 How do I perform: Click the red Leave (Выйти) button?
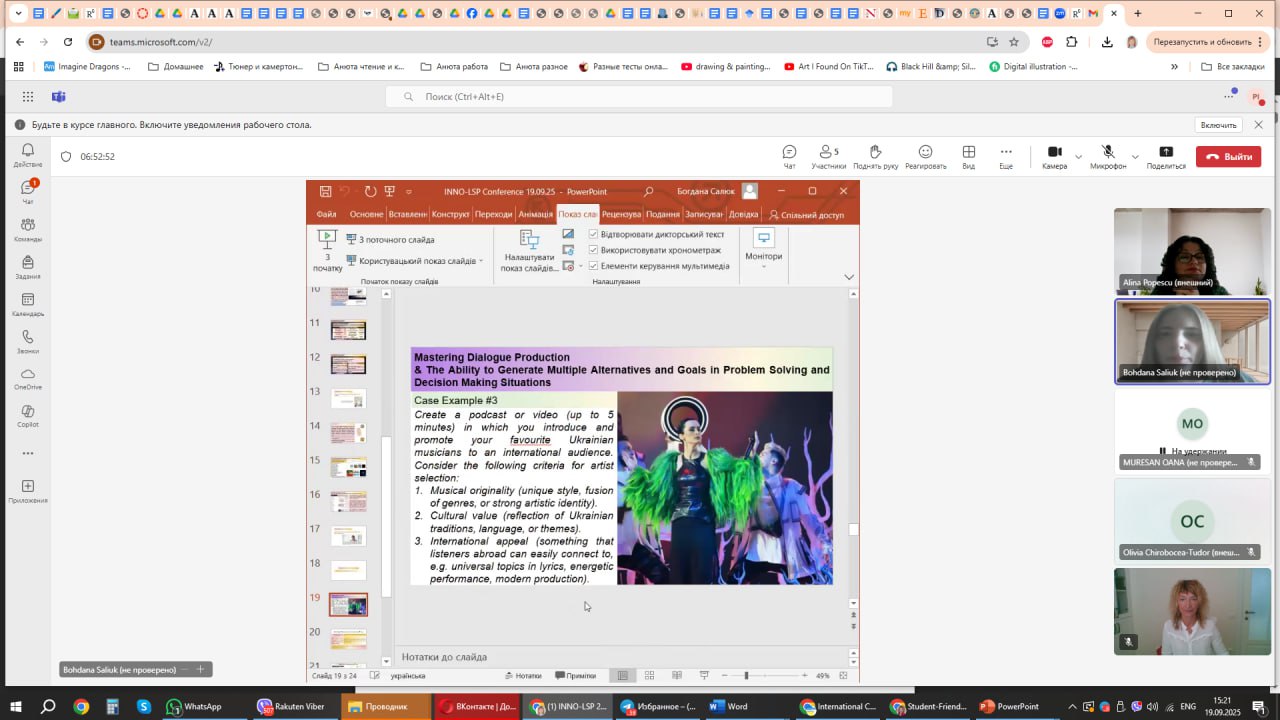(x=1228, y=157)
